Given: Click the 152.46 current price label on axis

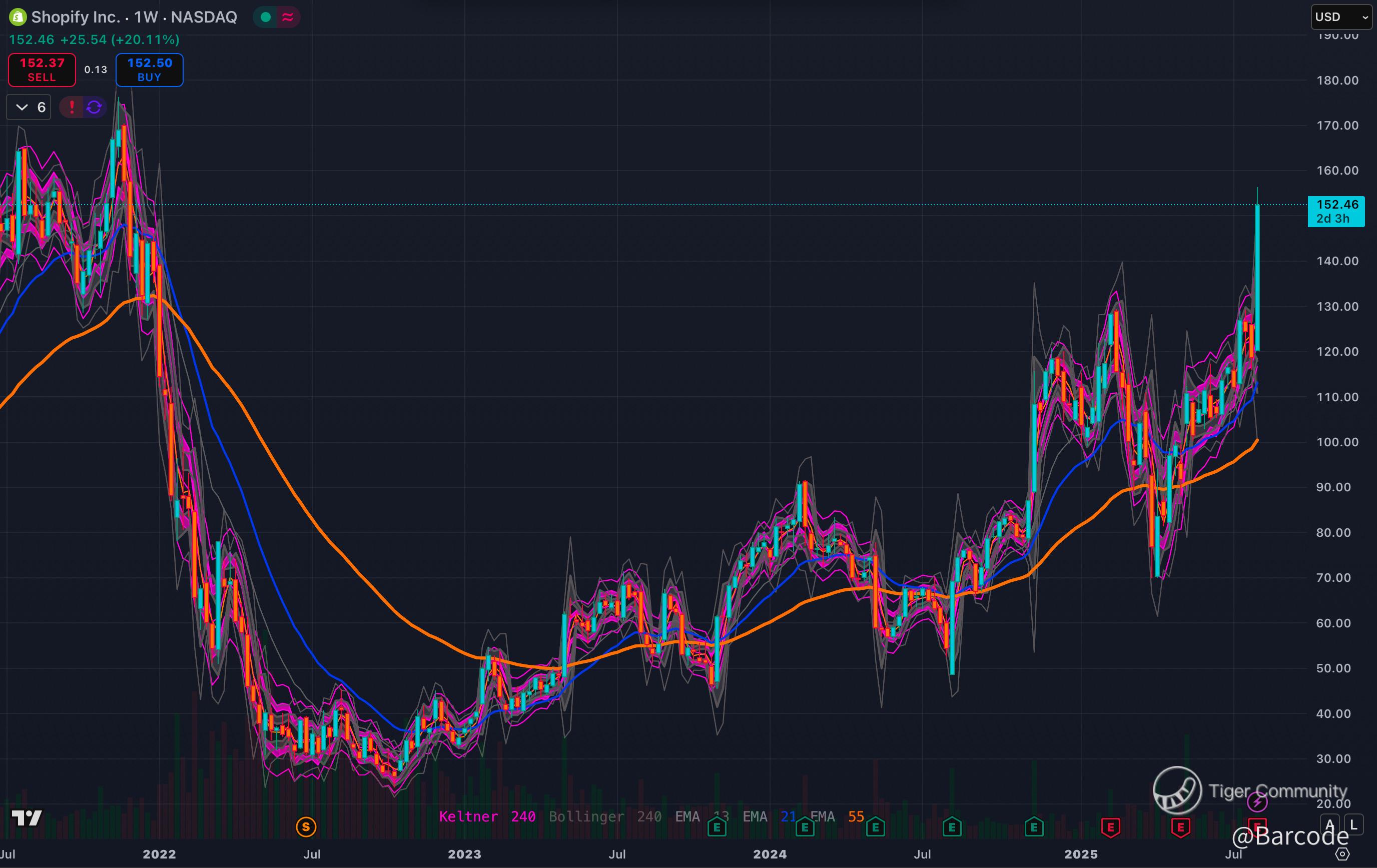Looking at the screenshot, I should (1336, 205).
